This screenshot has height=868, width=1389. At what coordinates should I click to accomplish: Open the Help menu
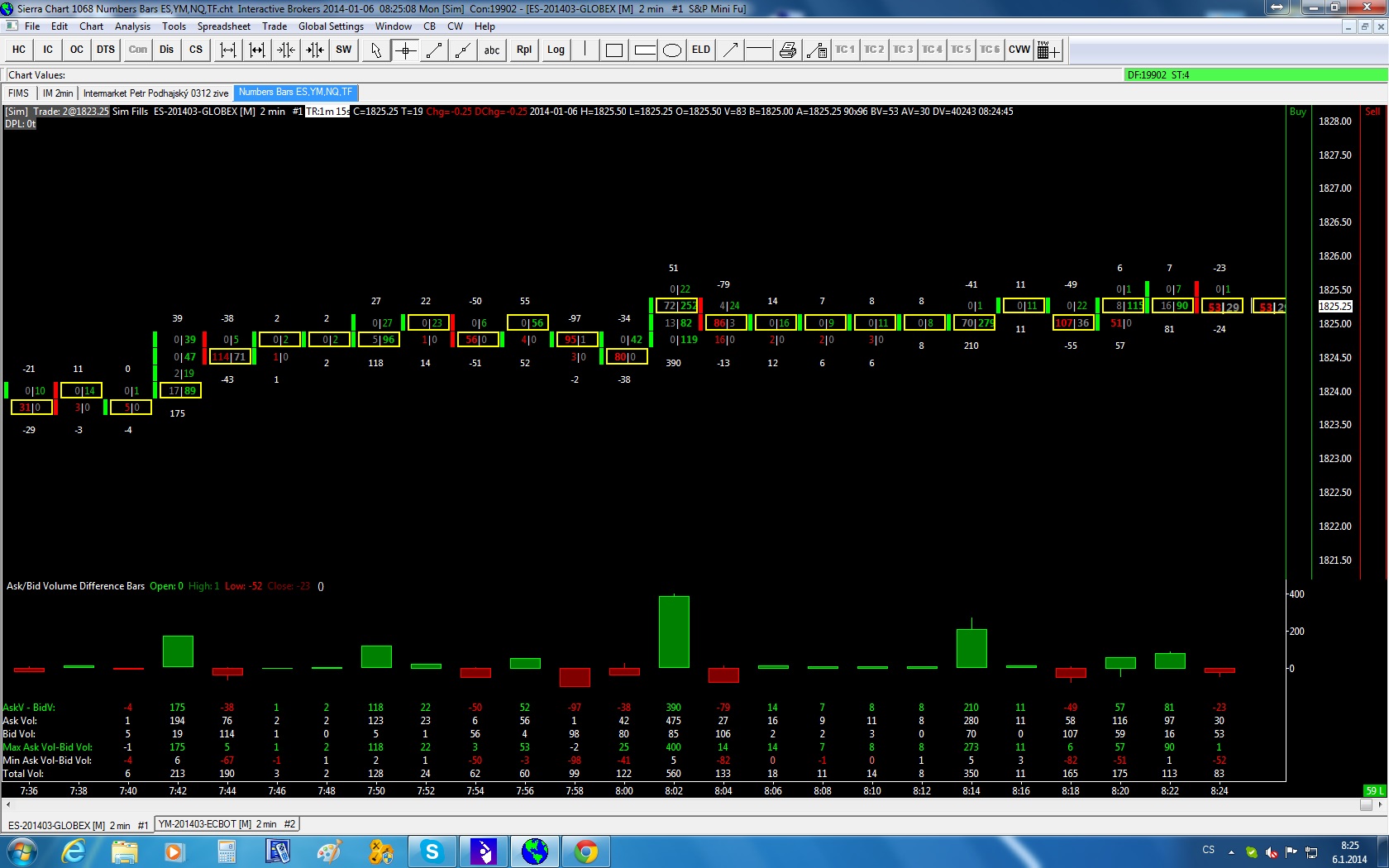pos(485,26)
